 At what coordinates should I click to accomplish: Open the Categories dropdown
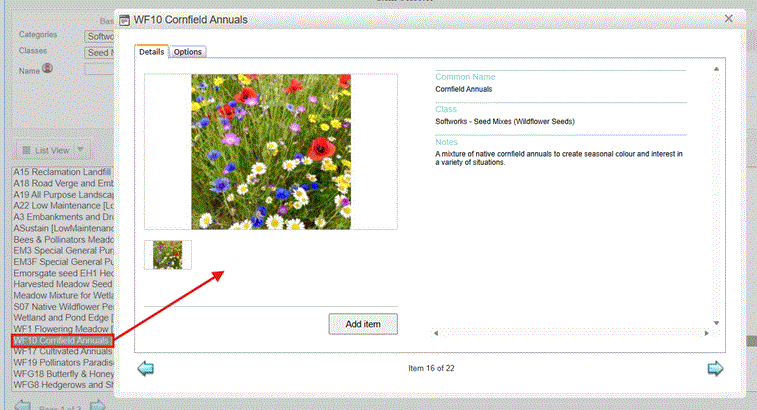click(99, 37)
